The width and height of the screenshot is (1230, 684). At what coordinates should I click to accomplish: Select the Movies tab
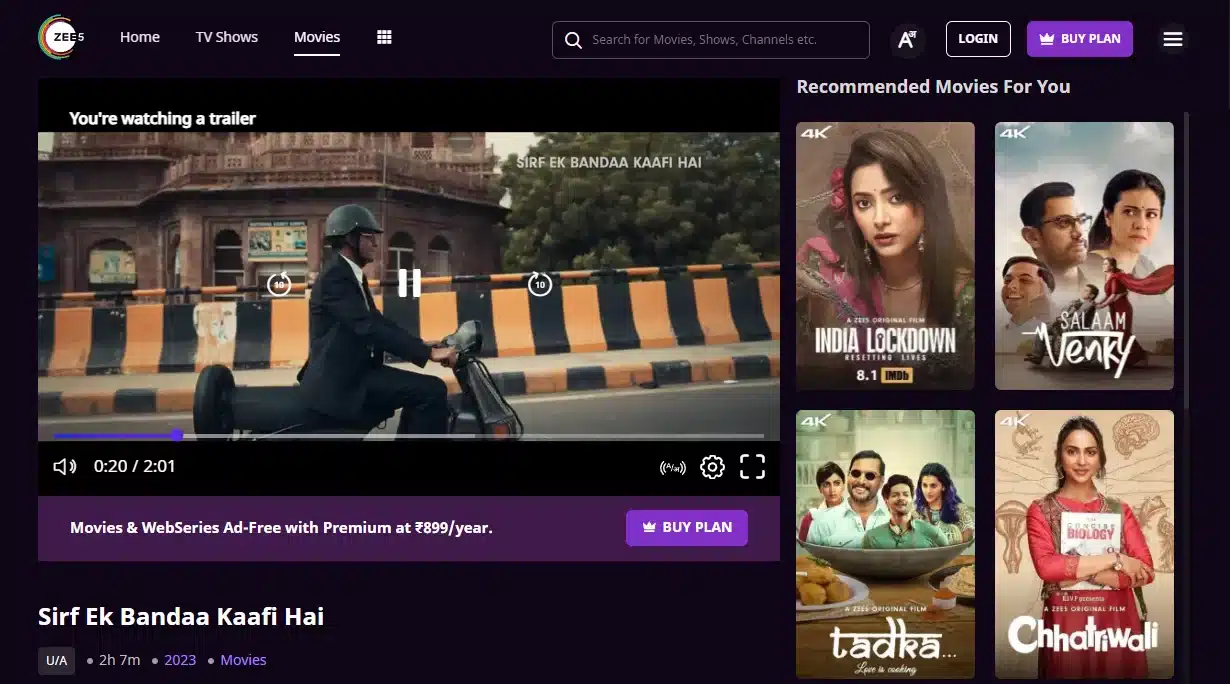(x=317, y=38)
